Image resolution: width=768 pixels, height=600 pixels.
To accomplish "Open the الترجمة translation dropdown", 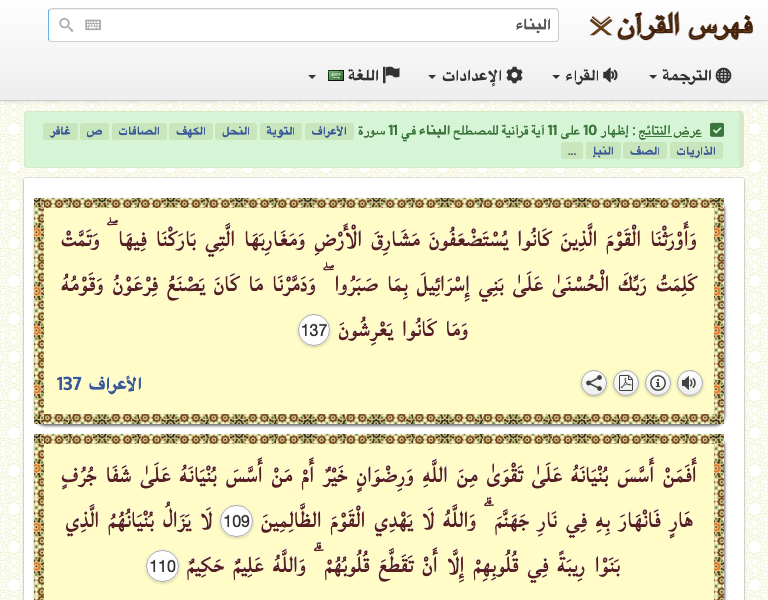I will (691, 76).
